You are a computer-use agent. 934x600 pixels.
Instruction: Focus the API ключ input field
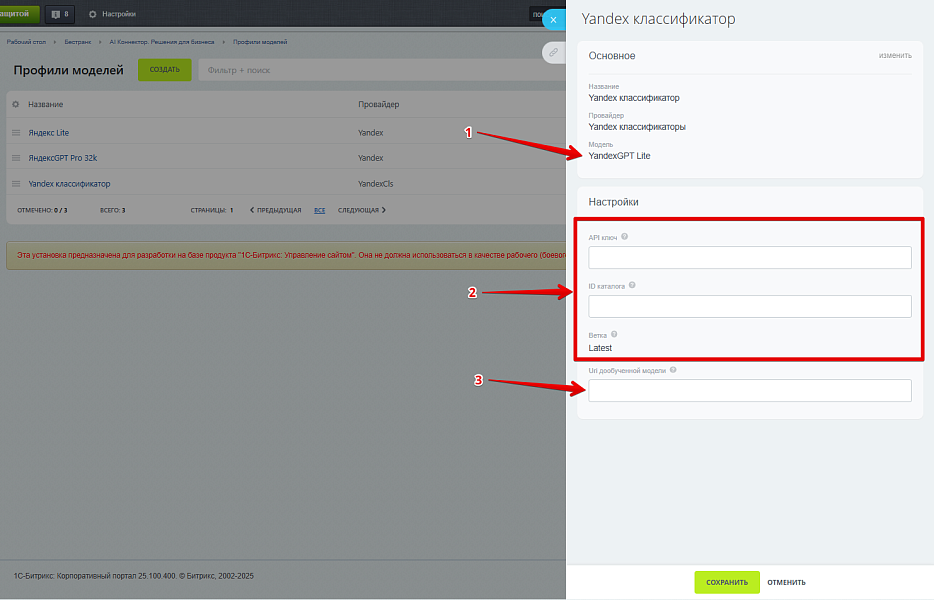tap(750, 257)
